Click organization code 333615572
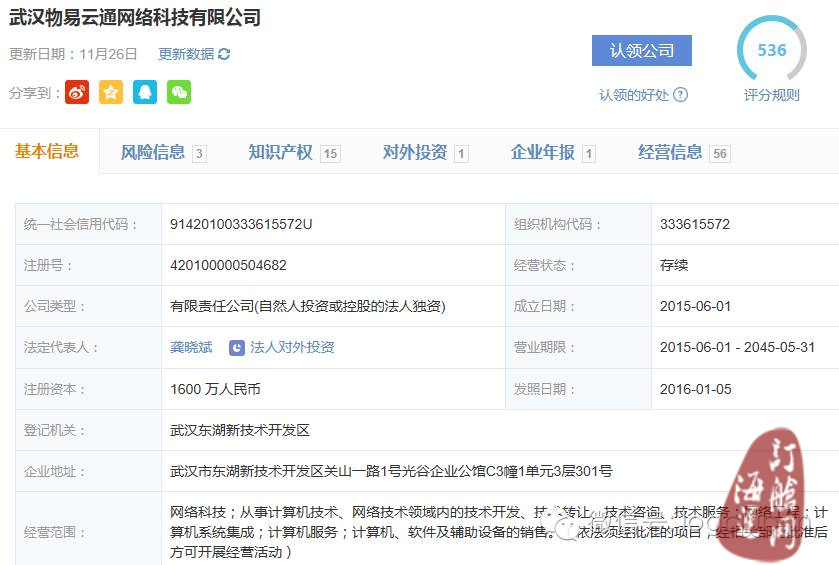The height and width of the screenshot is (565, 839). [x=695, y=224]
